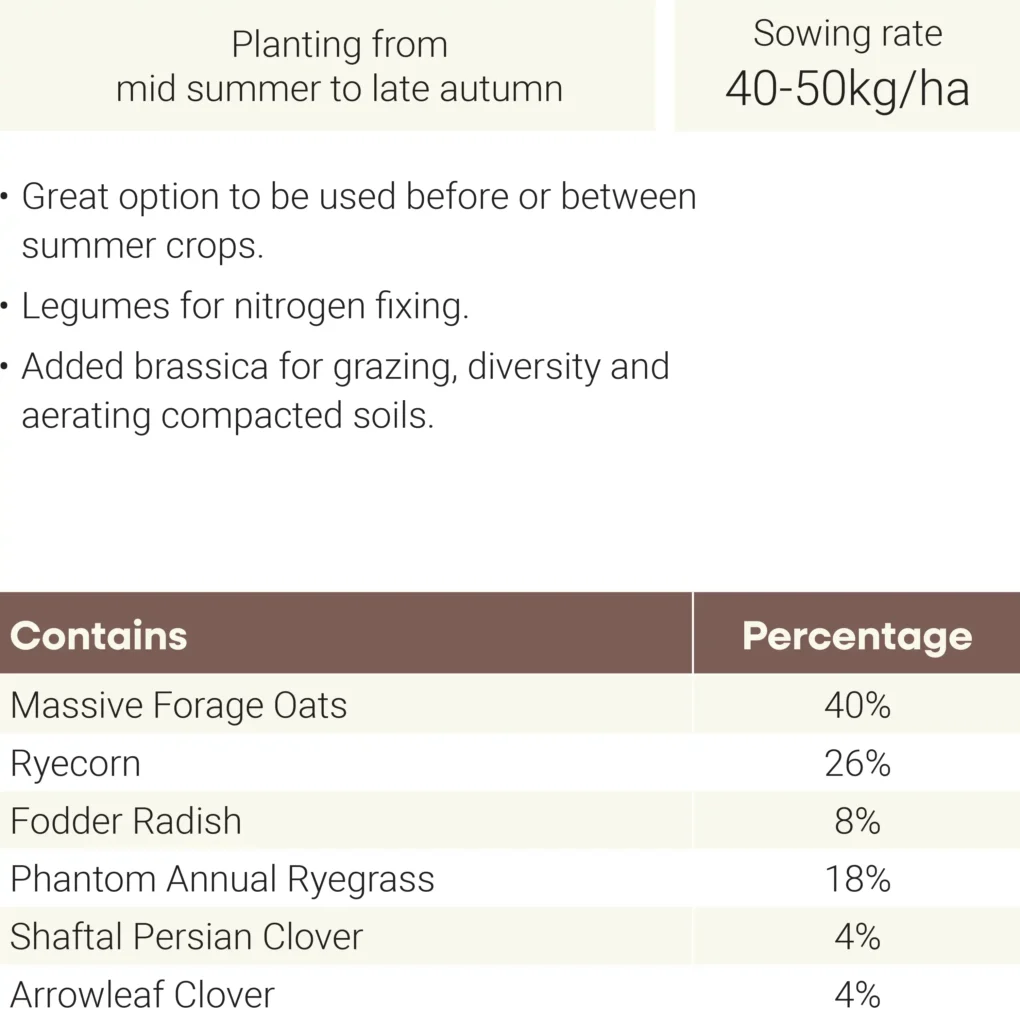Image resolution: width=1020 pixels, height=1024 pixels.
Task: Click the "Contains" column header
Action: 99,636
